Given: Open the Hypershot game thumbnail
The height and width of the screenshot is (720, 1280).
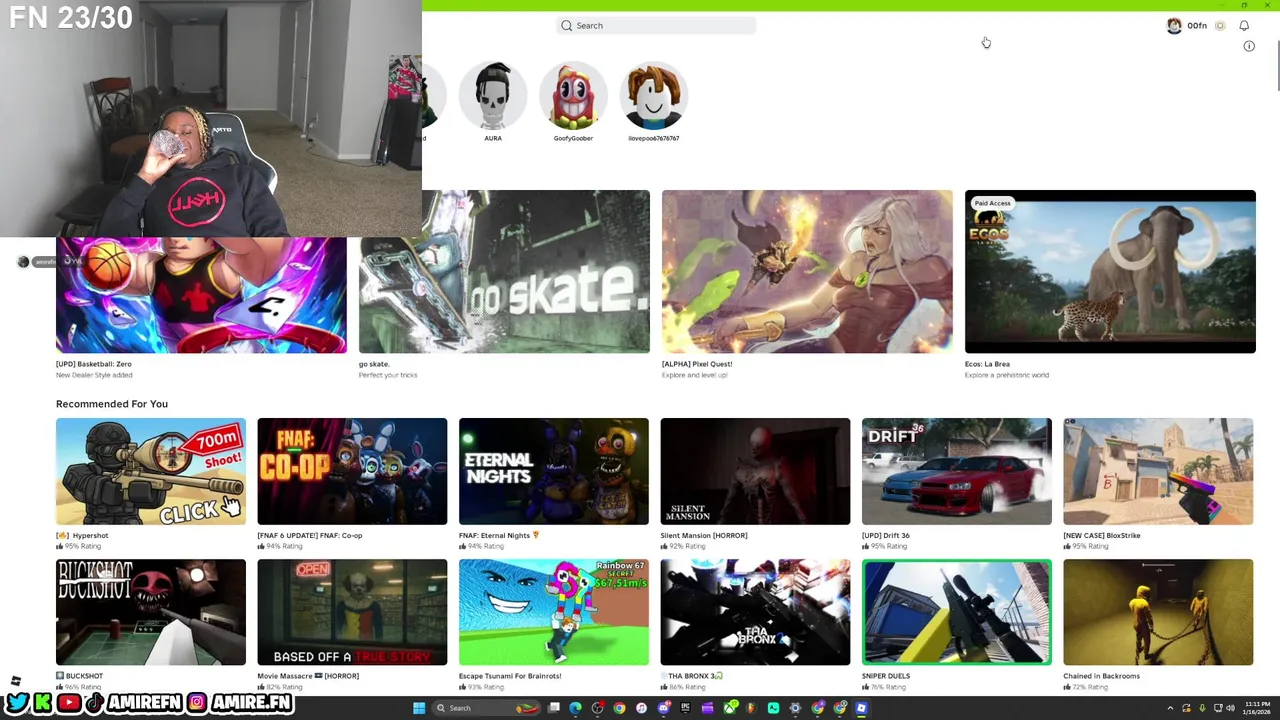Looking at the screenshot, I should point(151,471).
